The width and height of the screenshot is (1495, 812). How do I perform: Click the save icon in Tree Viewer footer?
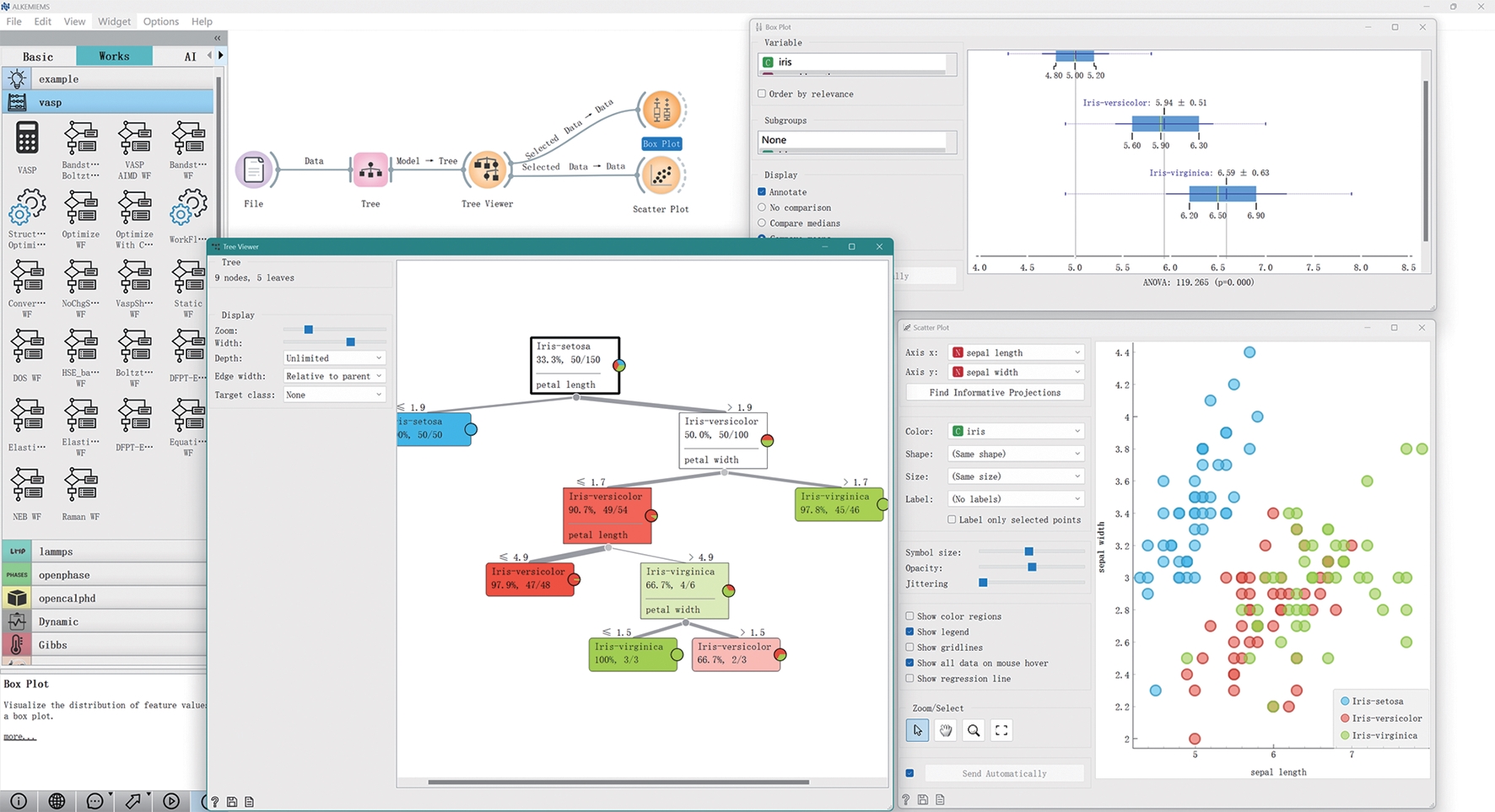(x=232, y=802)
